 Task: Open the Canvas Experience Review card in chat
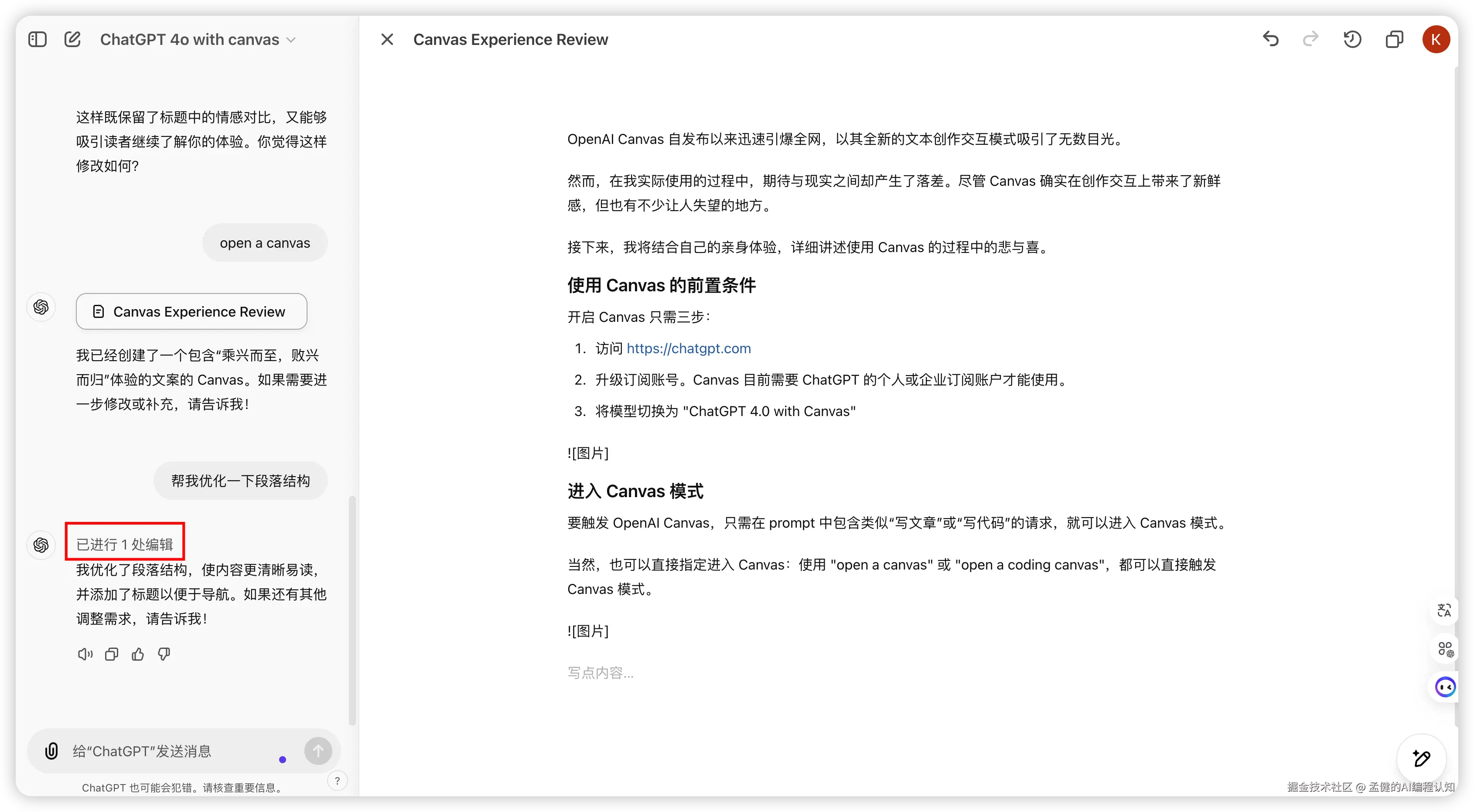tap(191, 311)
